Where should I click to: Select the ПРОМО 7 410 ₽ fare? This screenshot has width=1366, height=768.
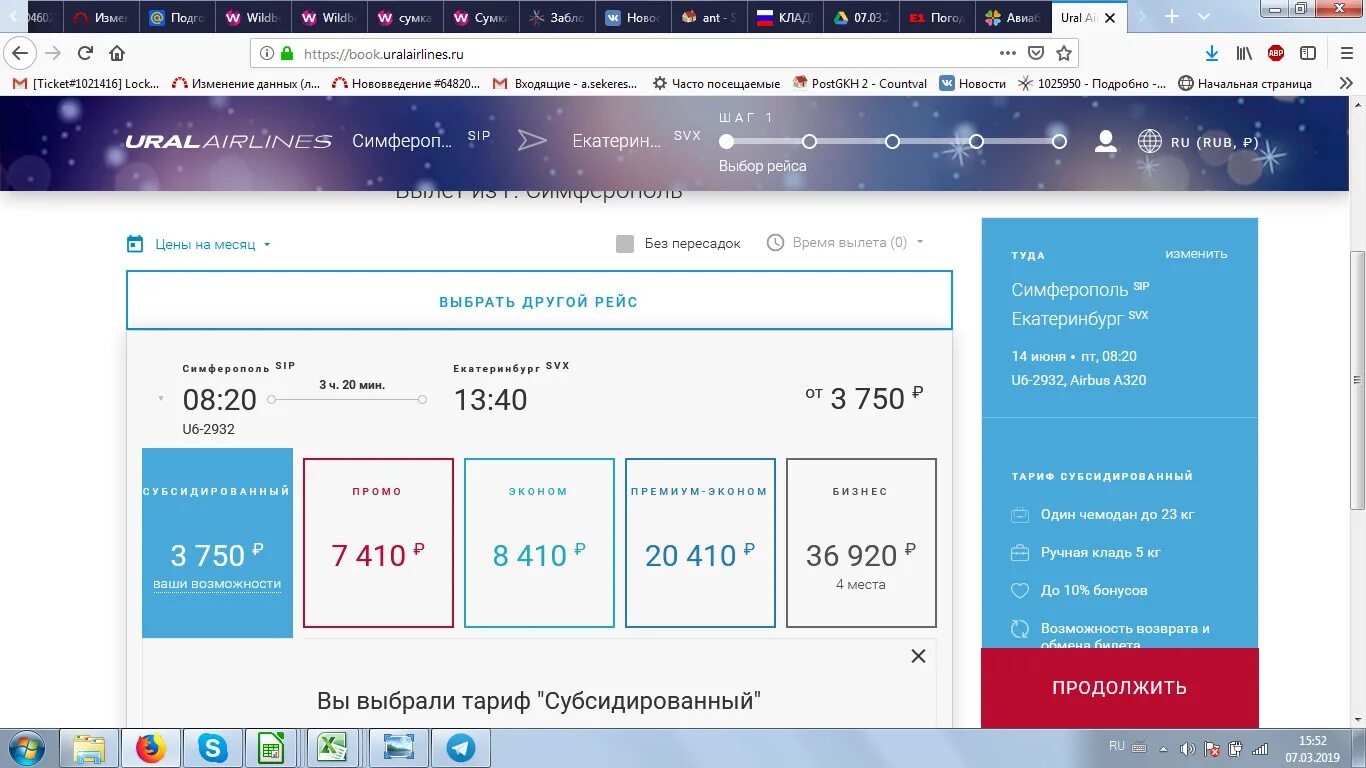click(x=378, y=543)
